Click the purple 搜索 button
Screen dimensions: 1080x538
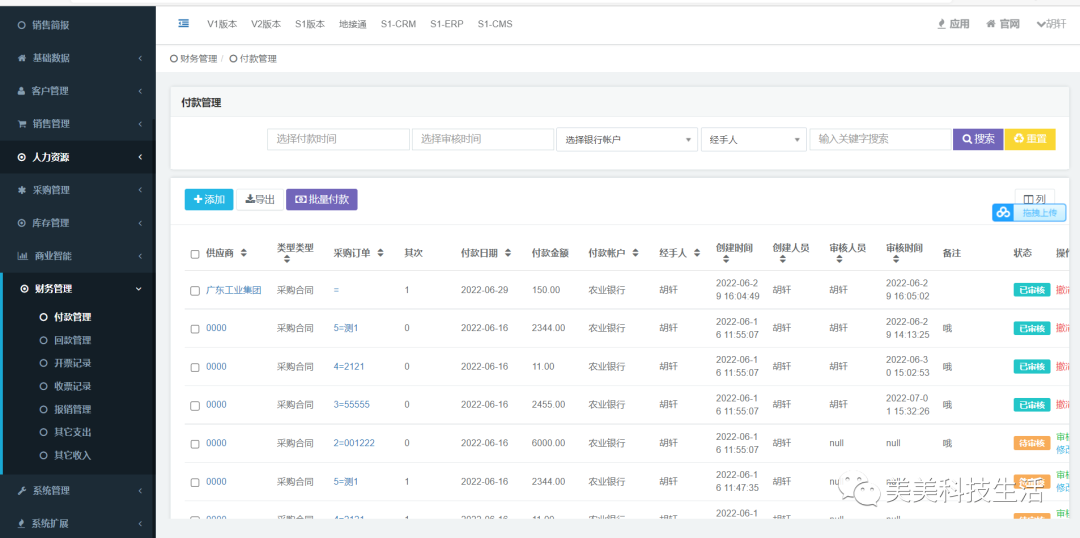point(977,139)
